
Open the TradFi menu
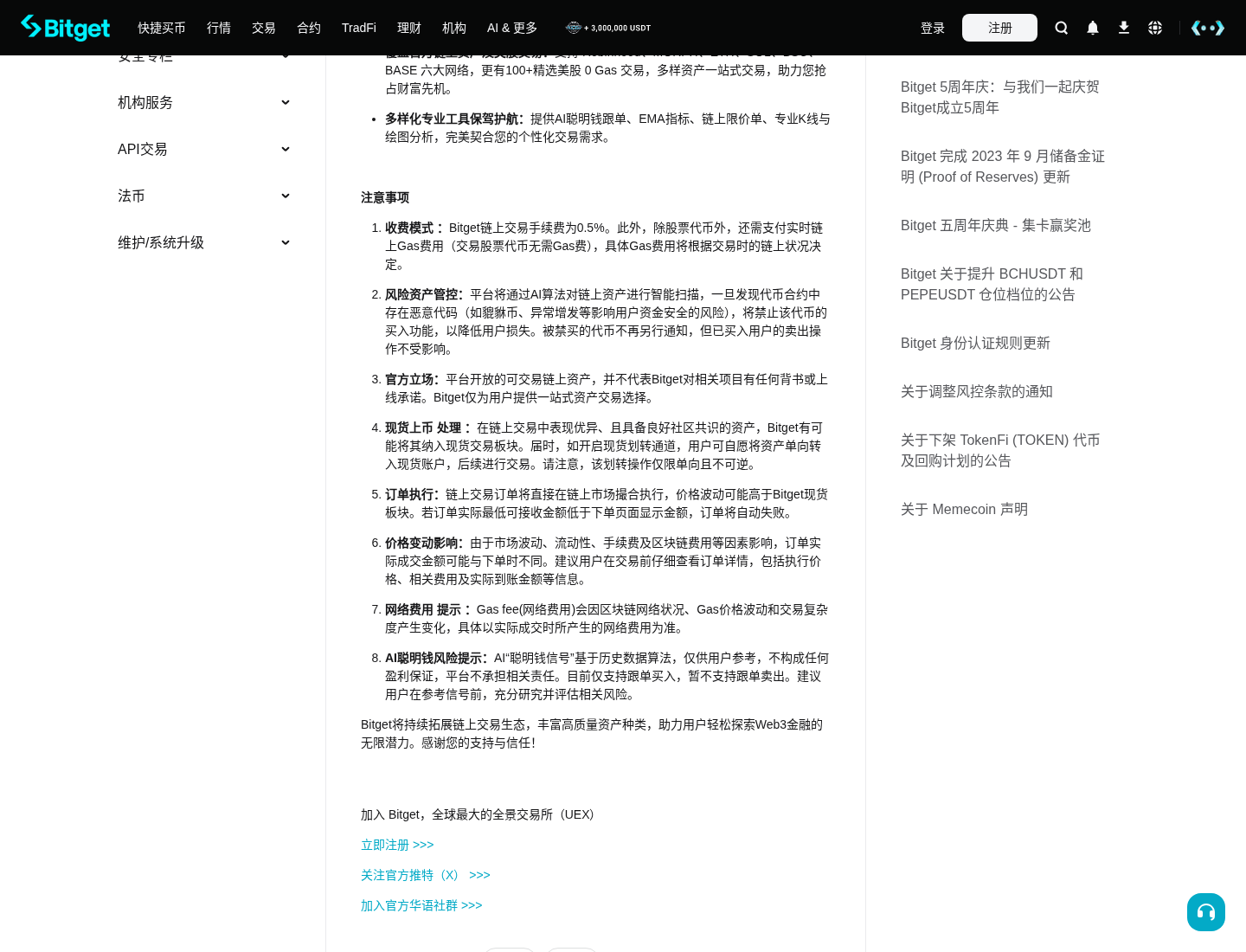click(359, 28)
